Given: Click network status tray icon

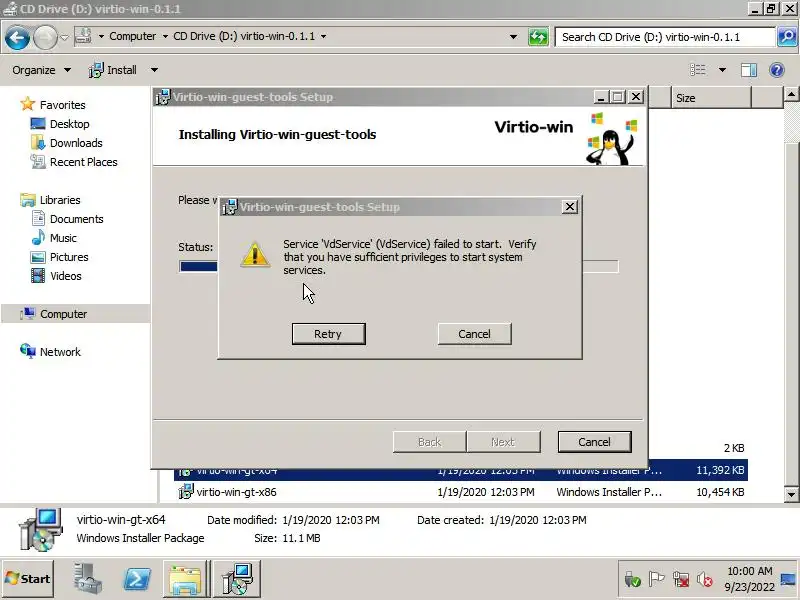Looking at the screenshot, I should [681, 579].
